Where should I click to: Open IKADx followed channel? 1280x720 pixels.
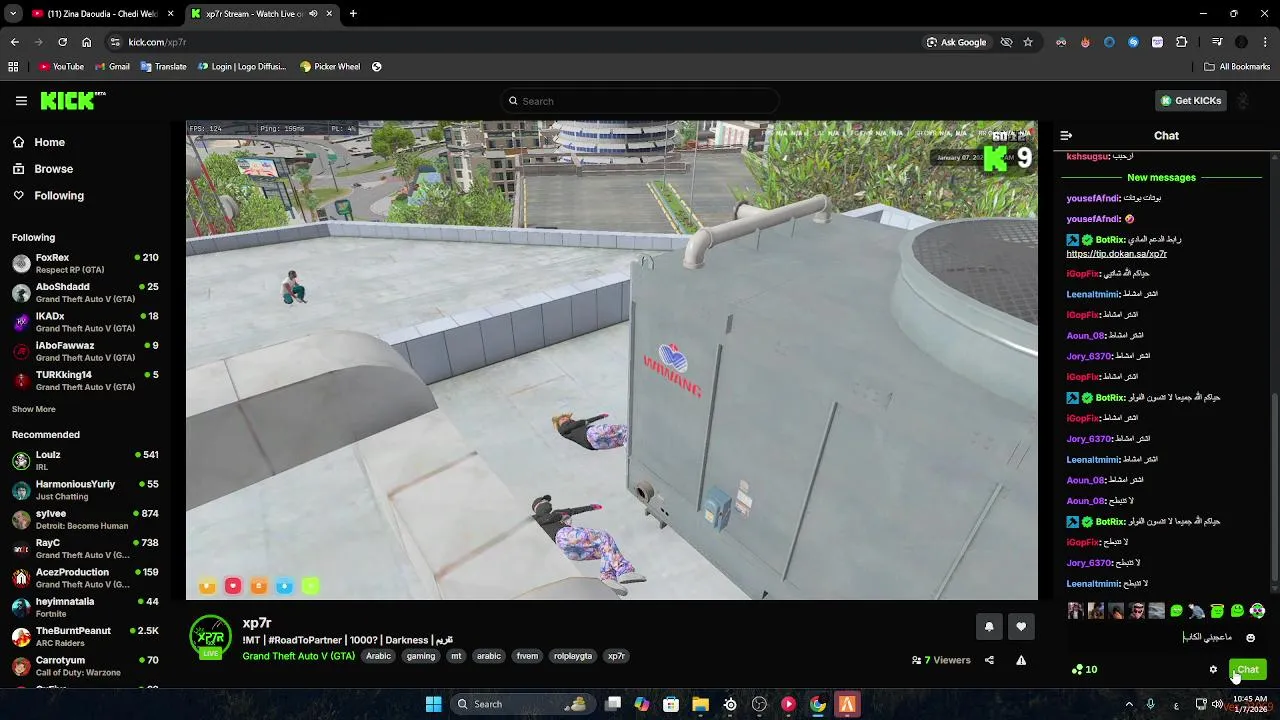click(x=85, y=322)
